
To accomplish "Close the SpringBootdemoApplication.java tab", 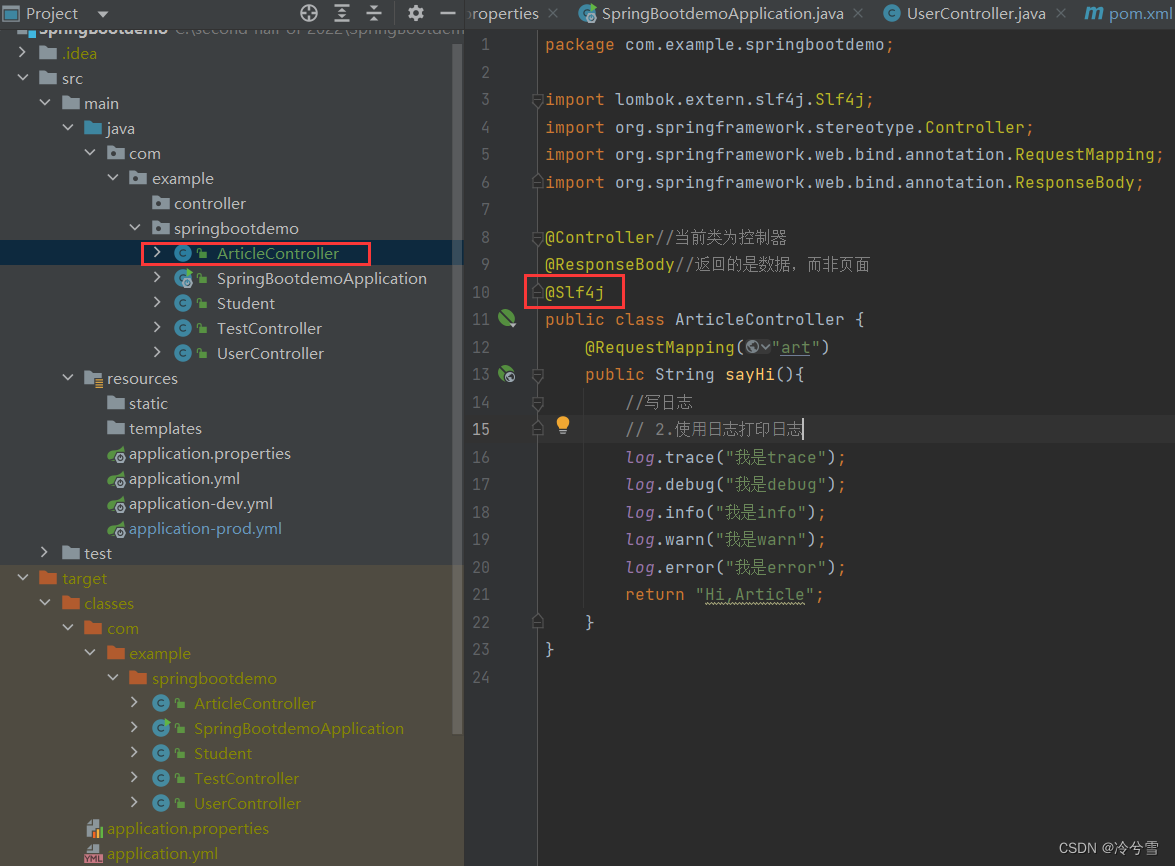I will point(858,13).
